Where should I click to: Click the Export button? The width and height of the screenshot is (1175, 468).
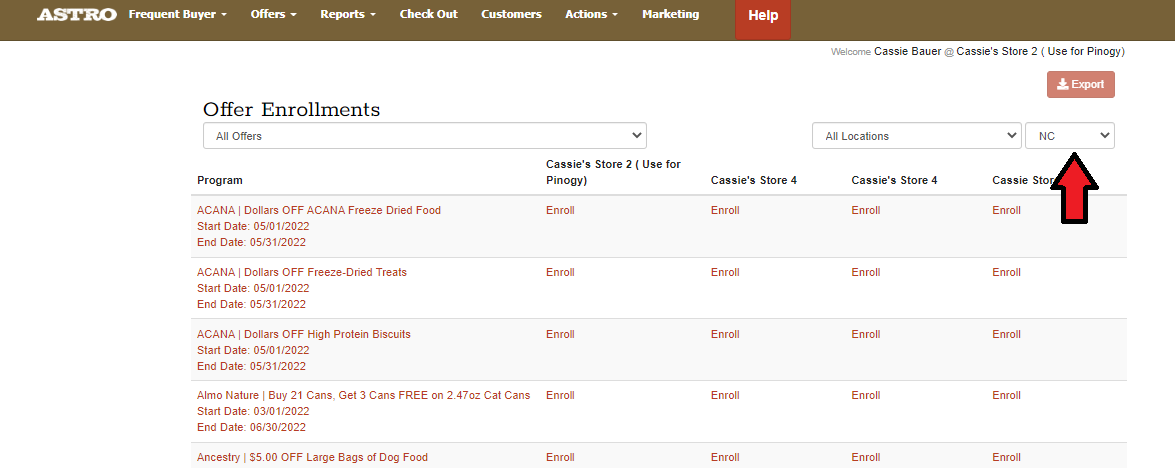pyautogui.click(x=1080, y=85)
